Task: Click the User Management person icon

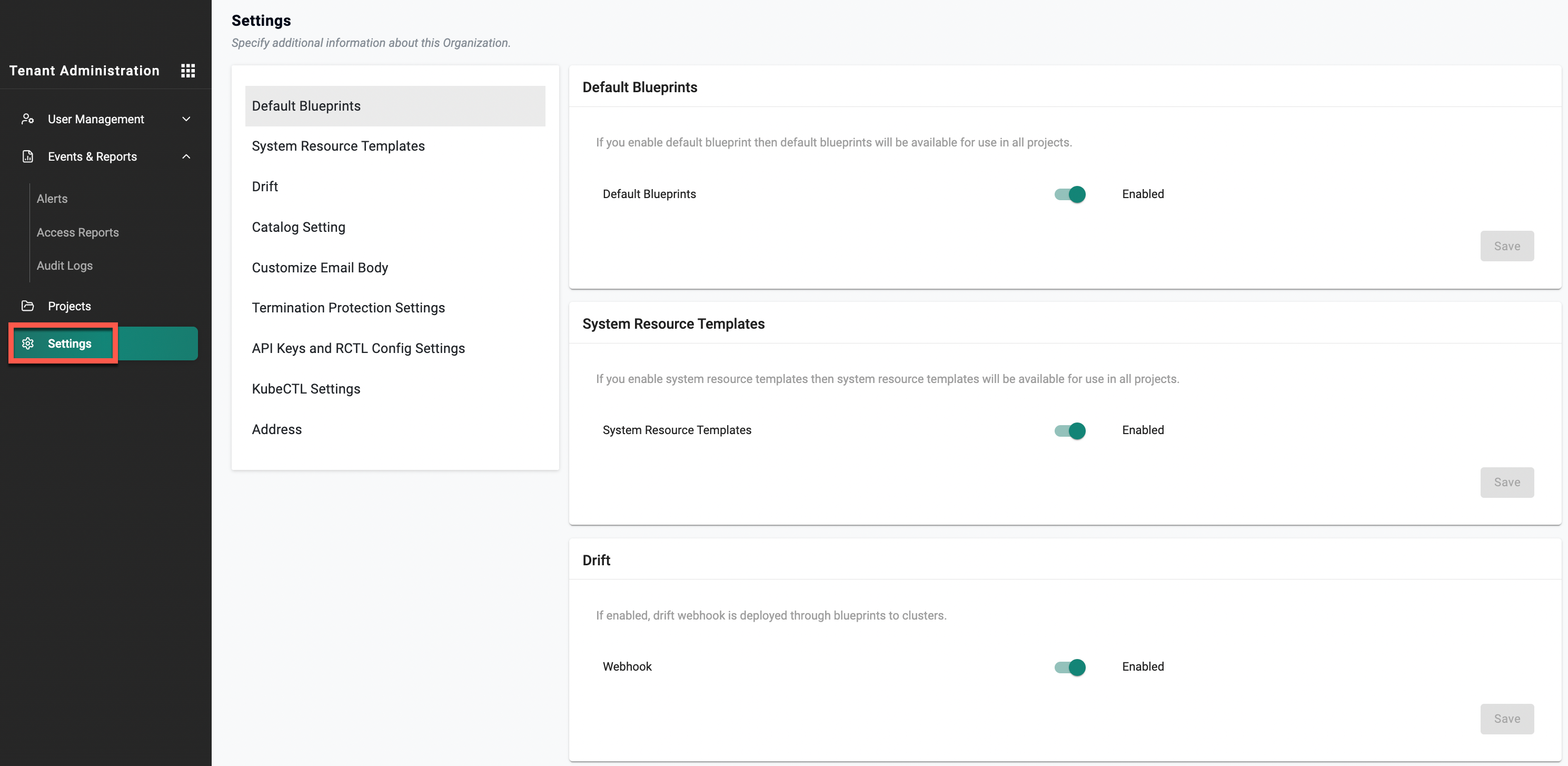Action: click(27, 119)
